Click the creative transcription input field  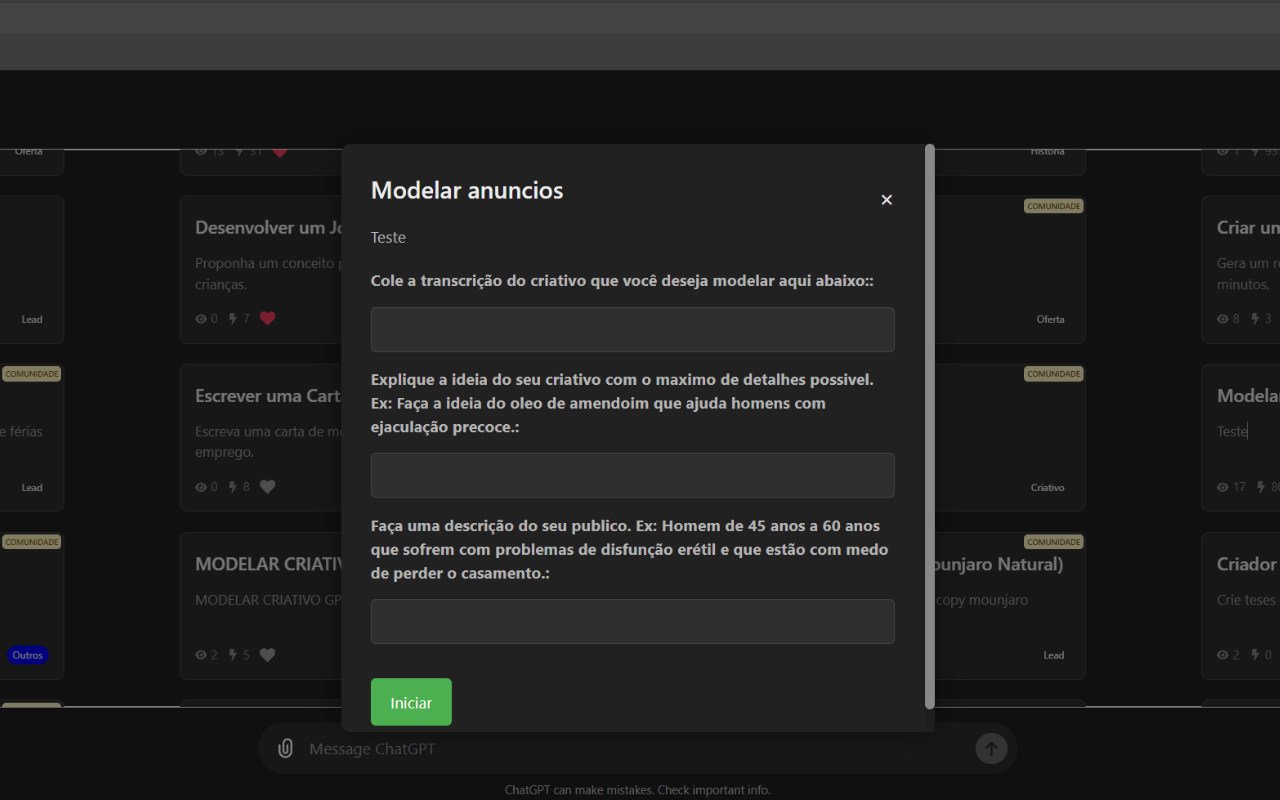(633, 329)
